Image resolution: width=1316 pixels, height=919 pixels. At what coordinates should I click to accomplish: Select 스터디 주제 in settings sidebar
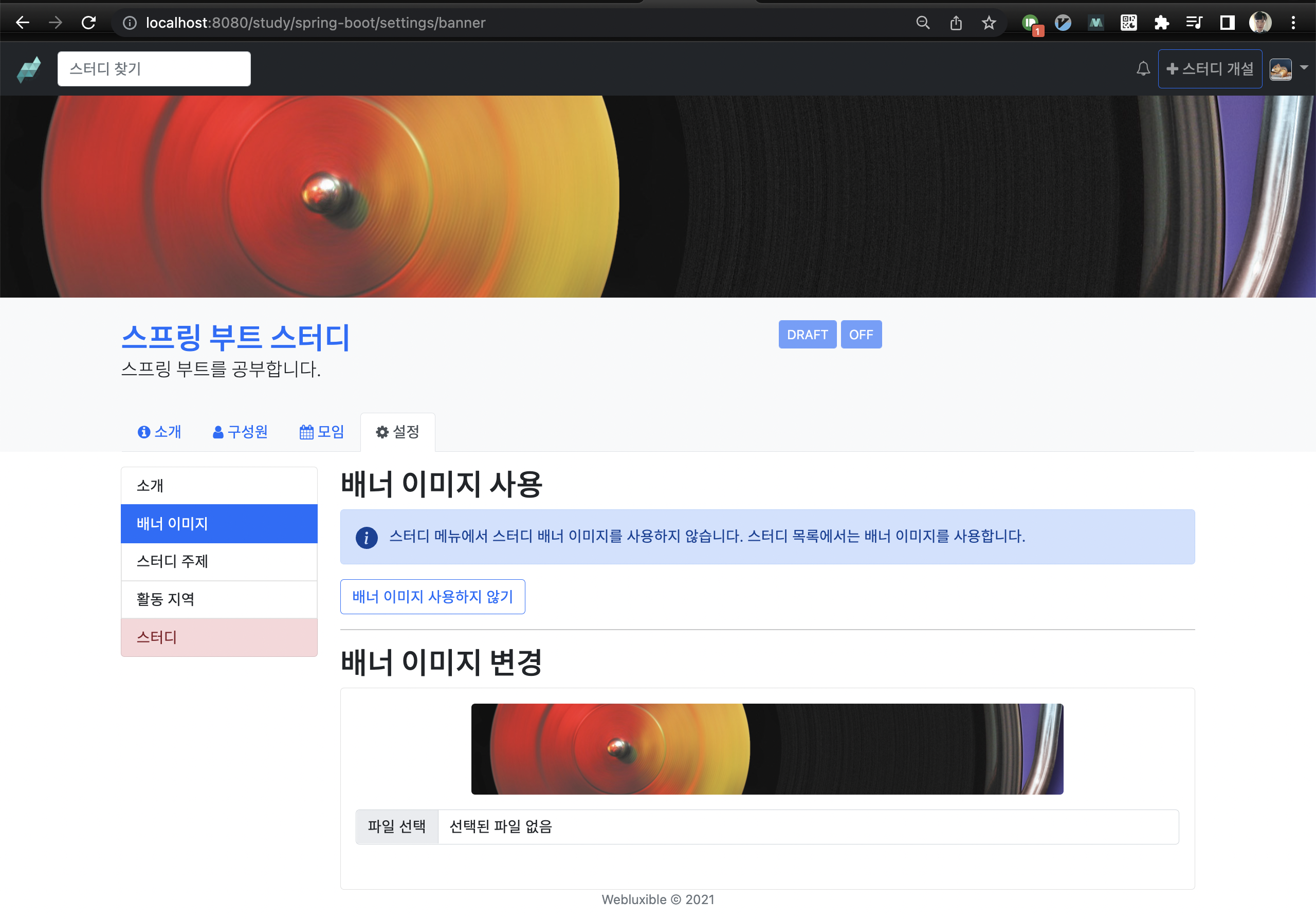pos(219,561)
